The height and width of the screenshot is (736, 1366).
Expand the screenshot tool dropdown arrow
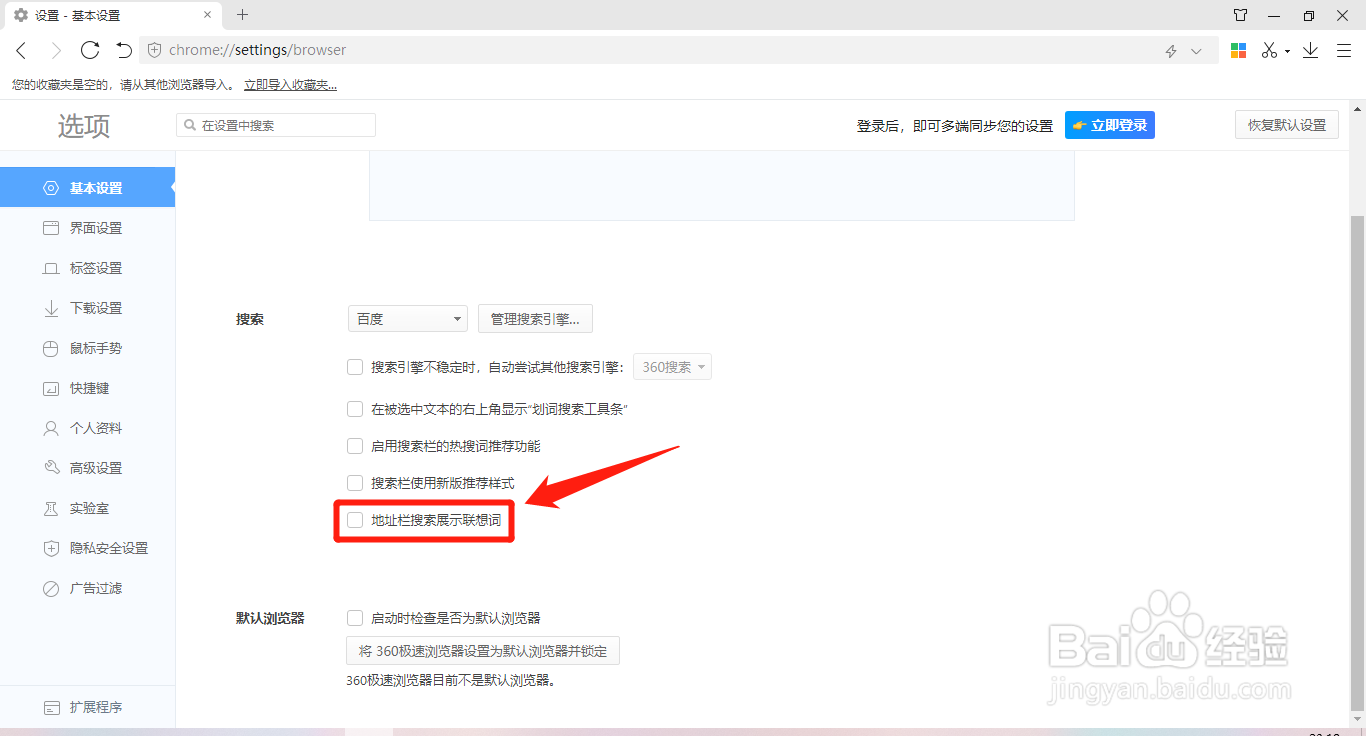[x=1287, y=51]
